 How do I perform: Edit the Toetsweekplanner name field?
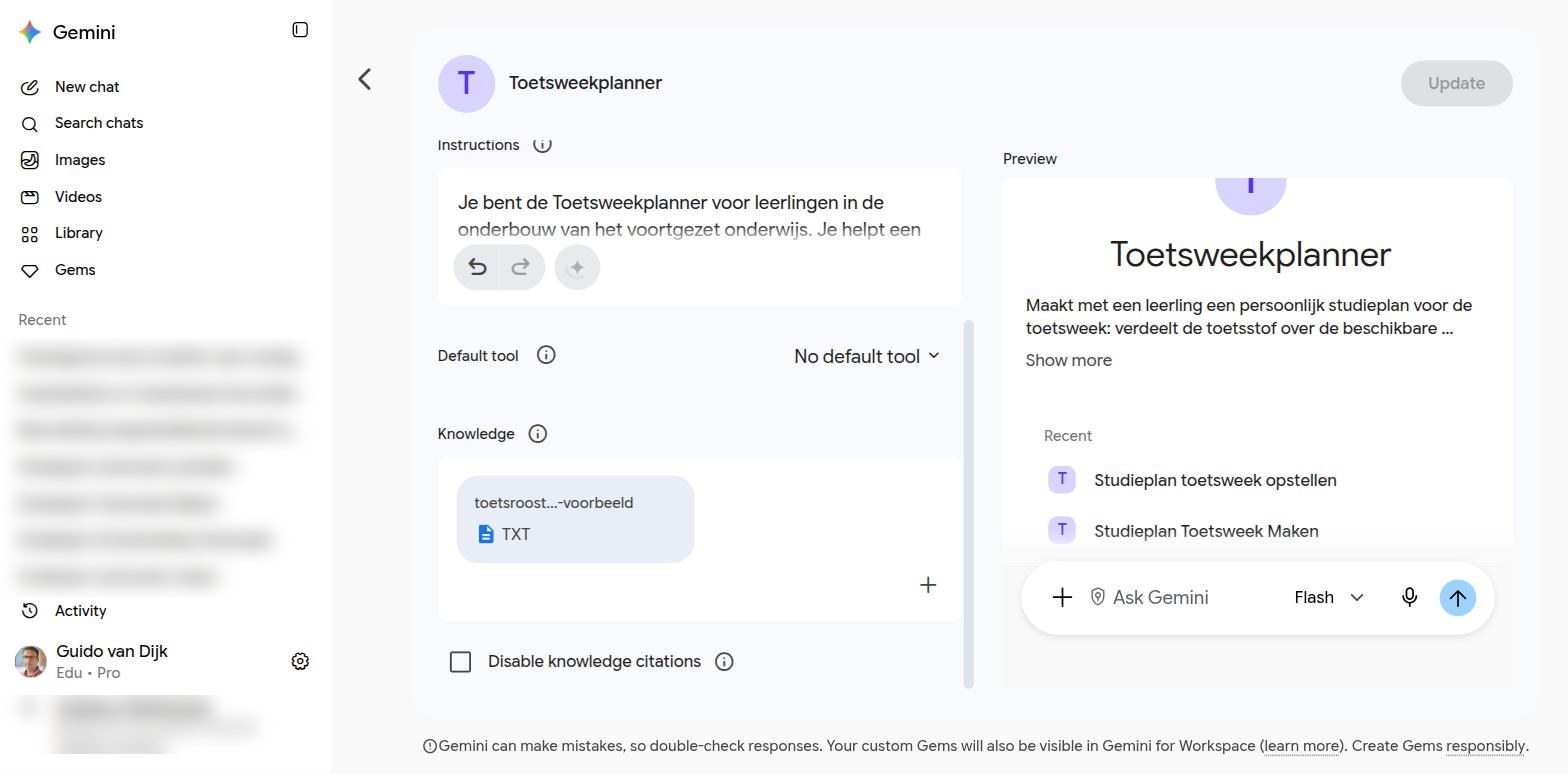click(x=585, y=83)
